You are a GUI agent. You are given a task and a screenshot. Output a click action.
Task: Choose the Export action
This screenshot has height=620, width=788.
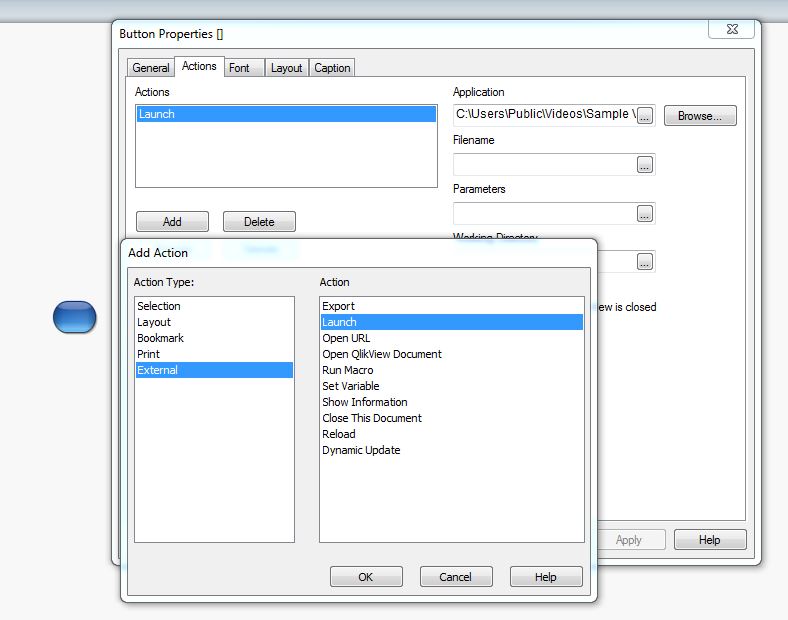tap(451, 306)
